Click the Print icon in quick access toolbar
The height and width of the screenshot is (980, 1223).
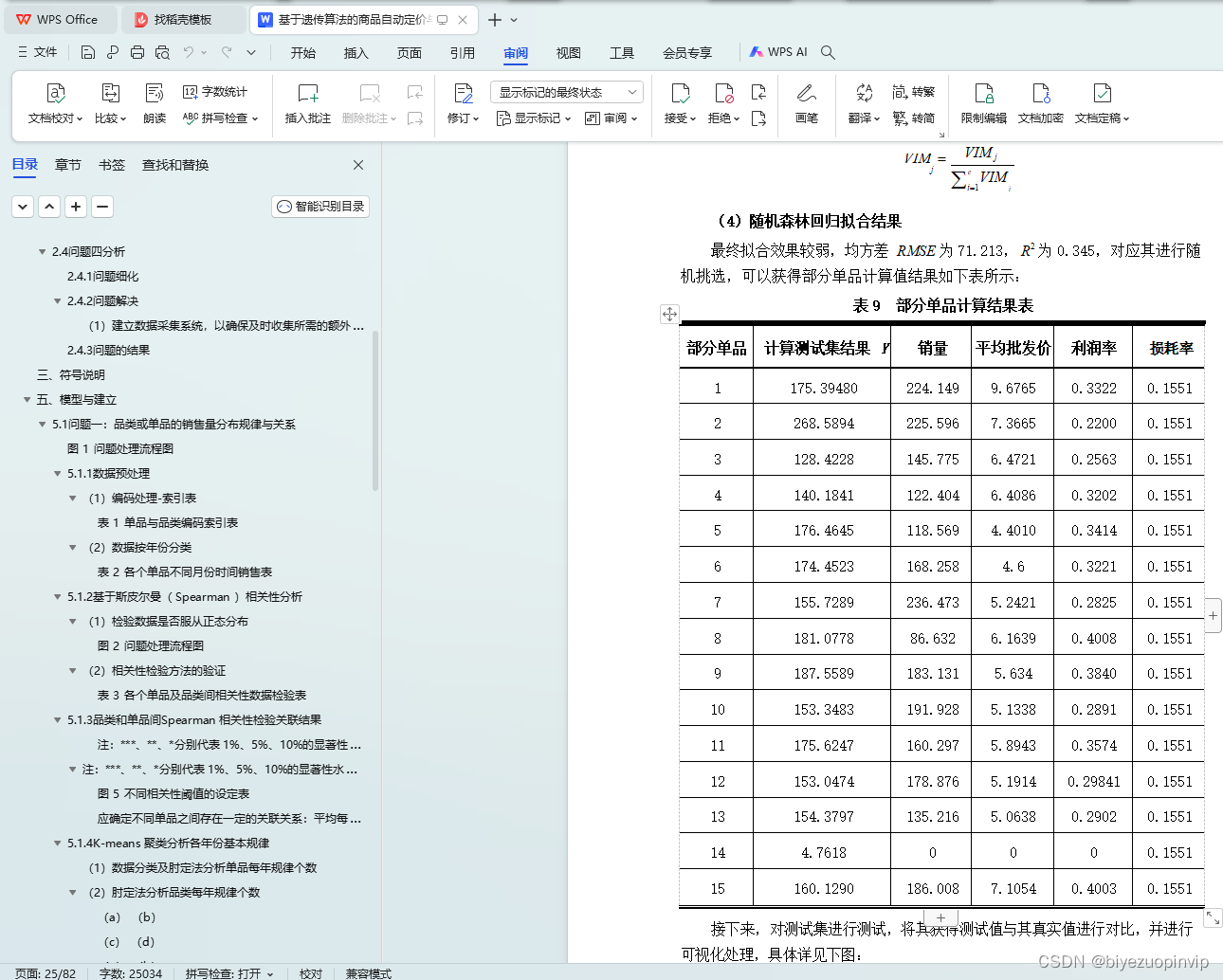pyautogui.click(x=137, y=52)
